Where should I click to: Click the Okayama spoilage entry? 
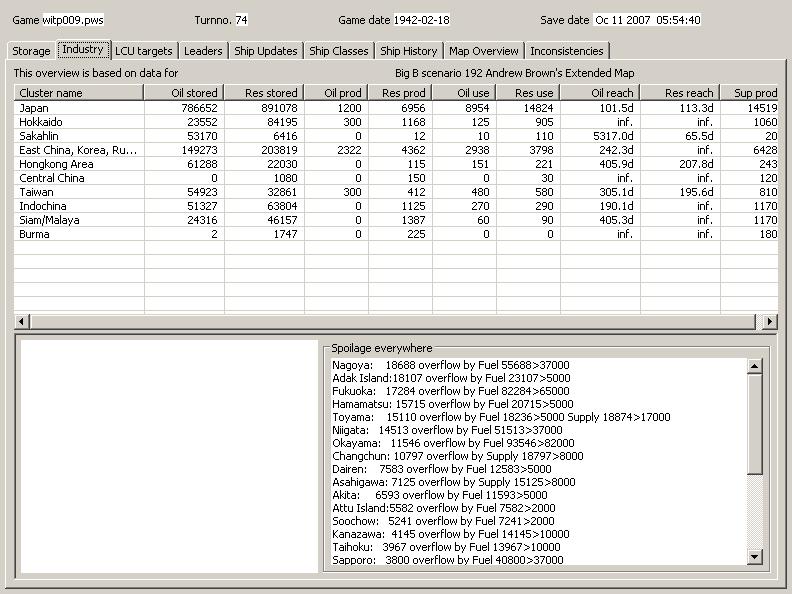click(453, 443)
